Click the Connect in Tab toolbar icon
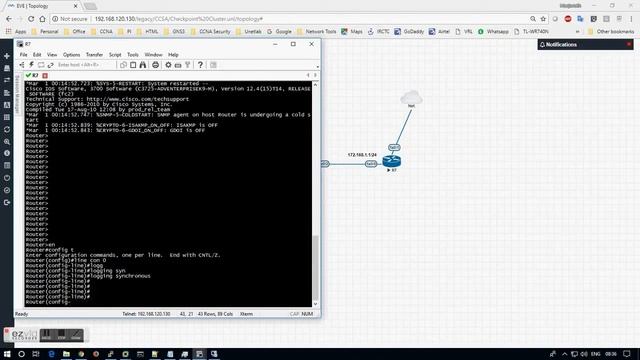 [41, 65]
